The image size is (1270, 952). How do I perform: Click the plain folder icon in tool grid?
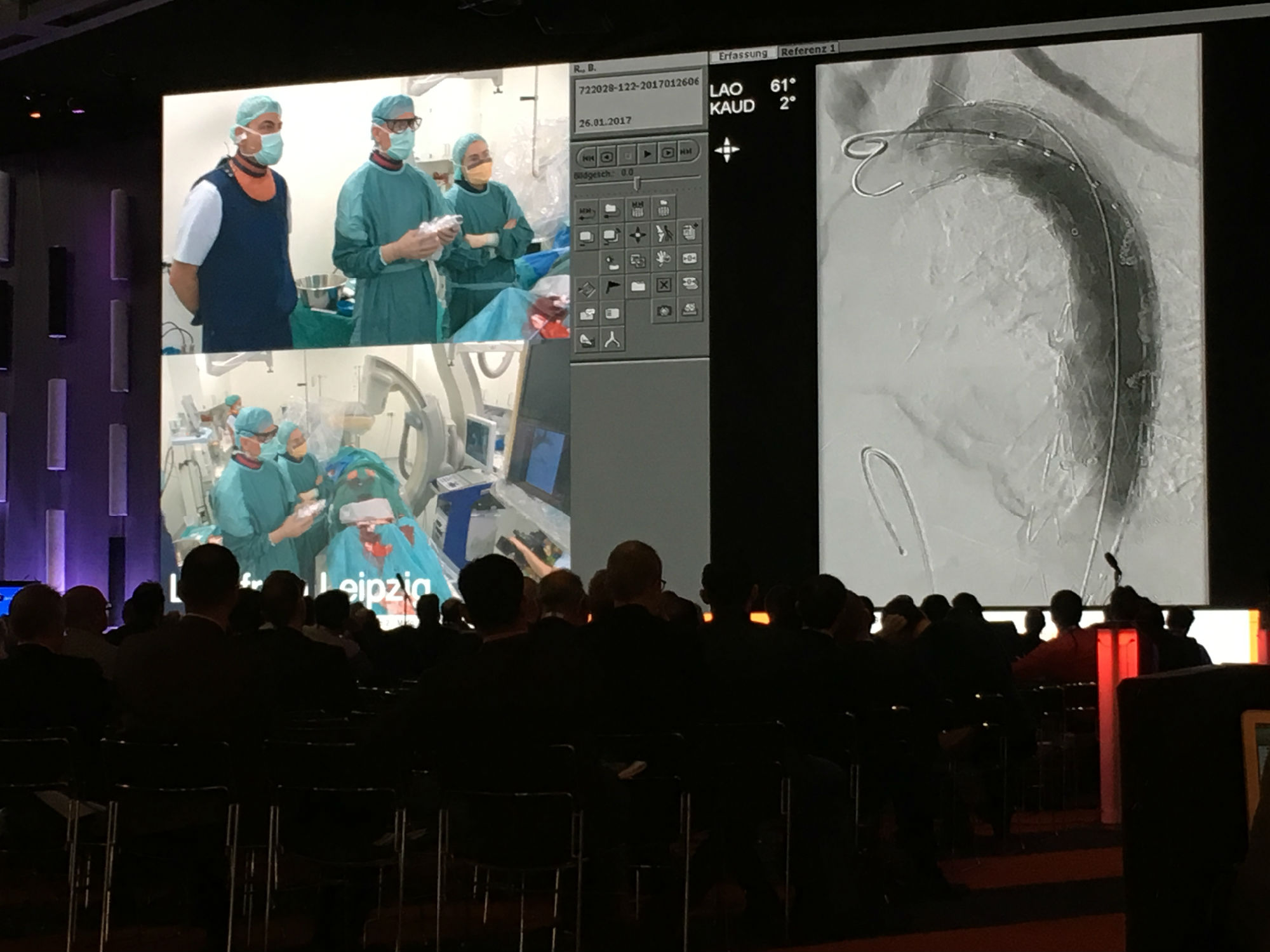(x=638, y=286)
